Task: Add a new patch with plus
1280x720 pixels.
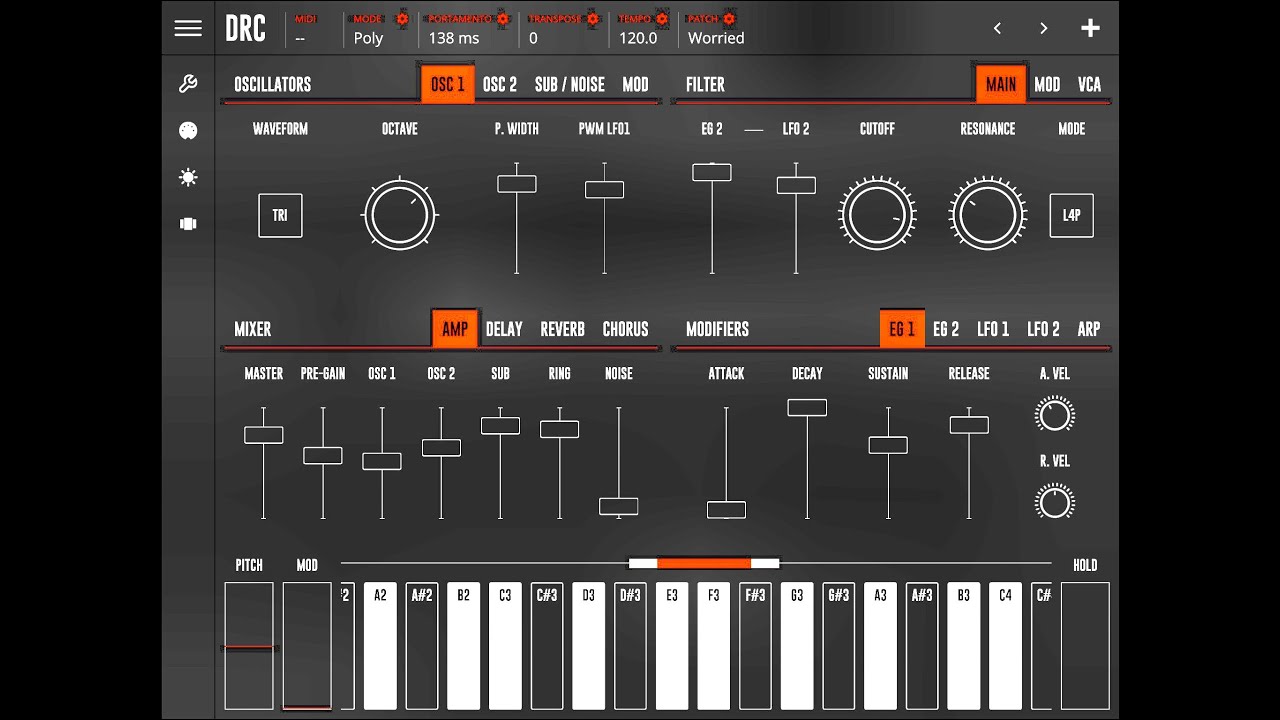Action: [1090, 28]
